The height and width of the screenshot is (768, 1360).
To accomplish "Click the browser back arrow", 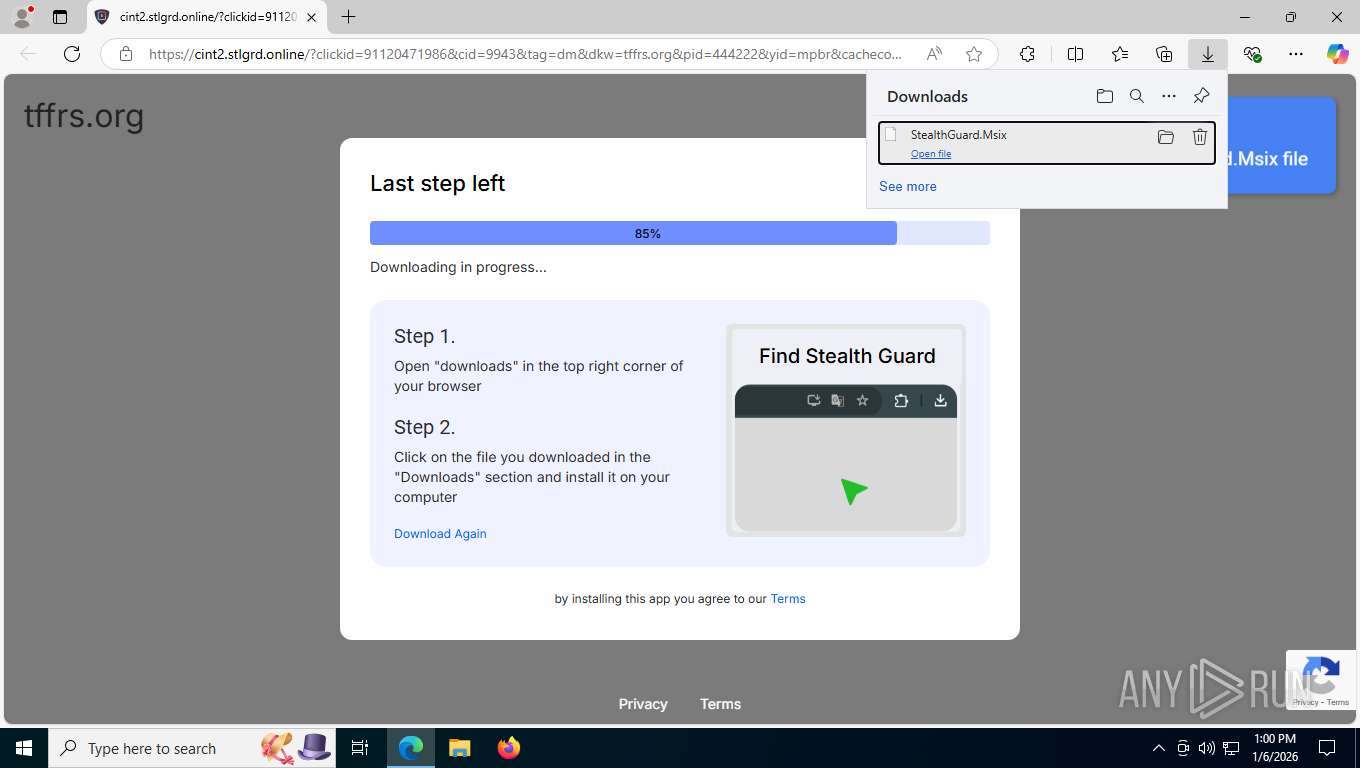I will tap(28, 54).
